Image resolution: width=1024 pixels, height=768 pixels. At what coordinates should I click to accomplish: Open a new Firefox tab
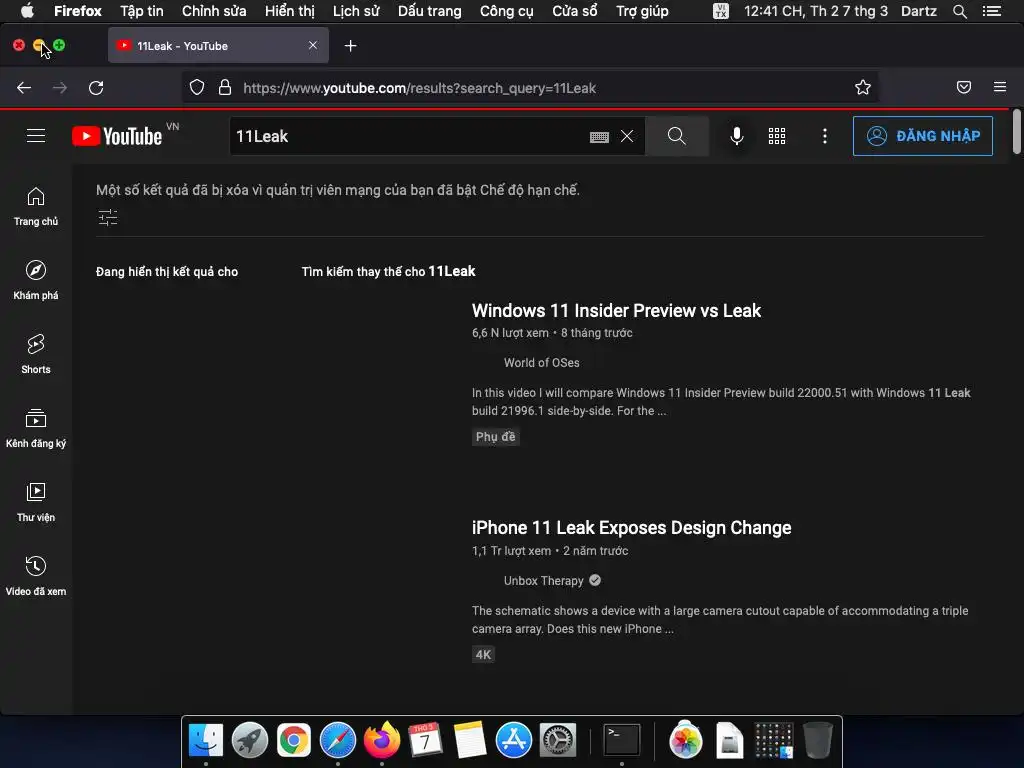[x=351, y=46]
